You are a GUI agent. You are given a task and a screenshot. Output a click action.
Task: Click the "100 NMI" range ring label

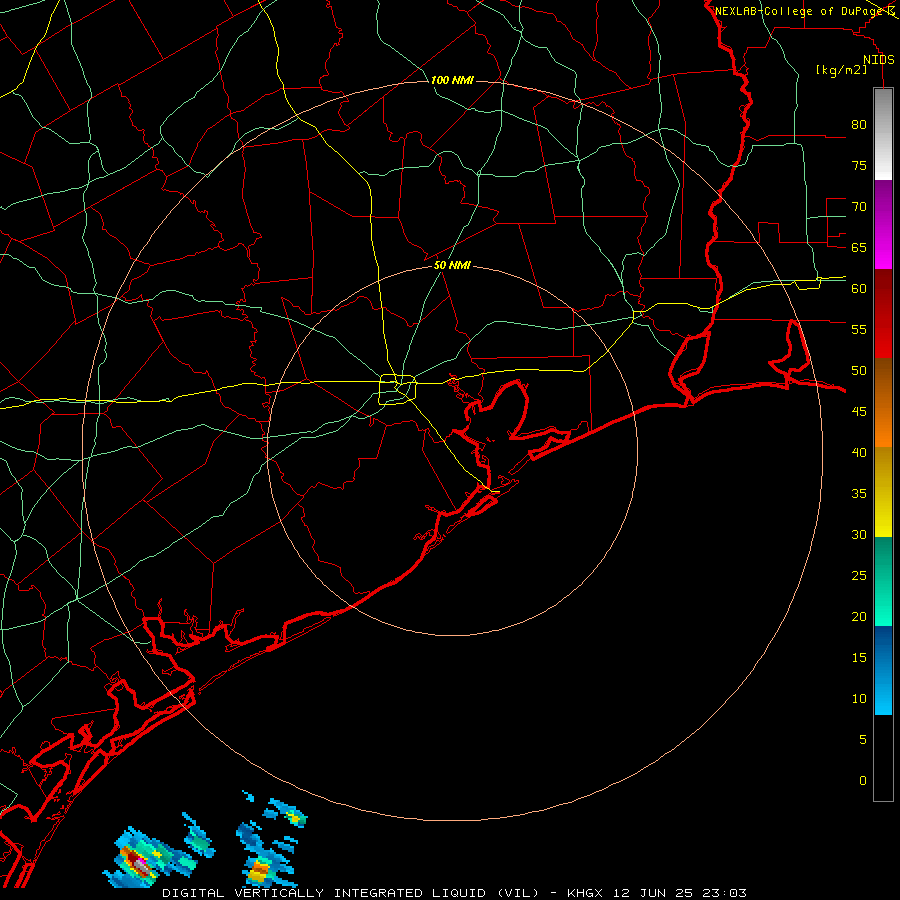pyautogui.click(x=452, y=80)
